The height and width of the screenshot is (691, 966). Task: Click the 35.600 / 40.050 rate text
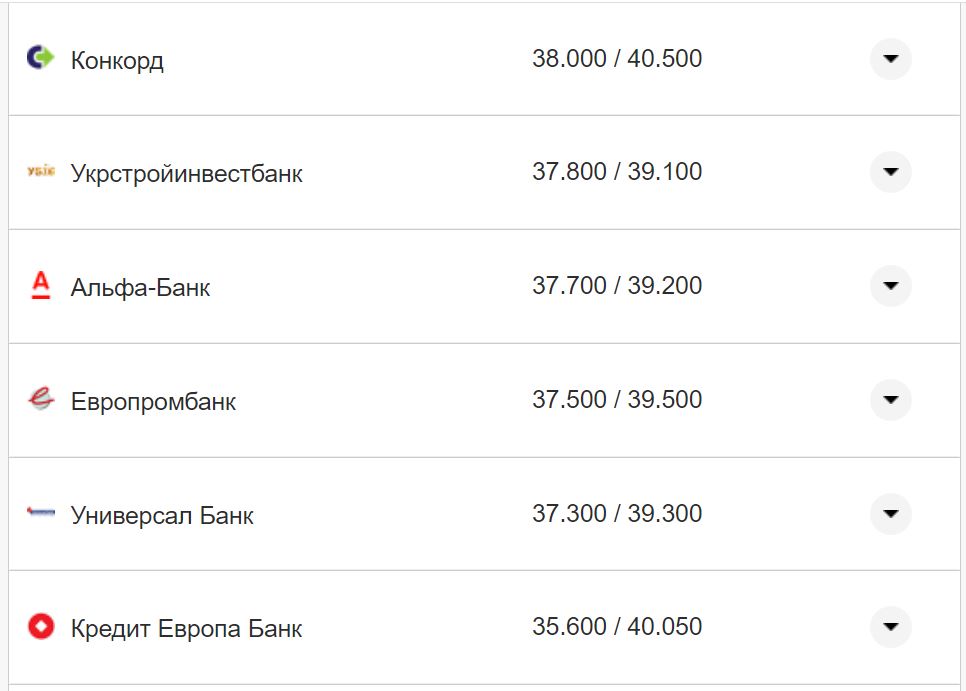click(x=618, y=627)
